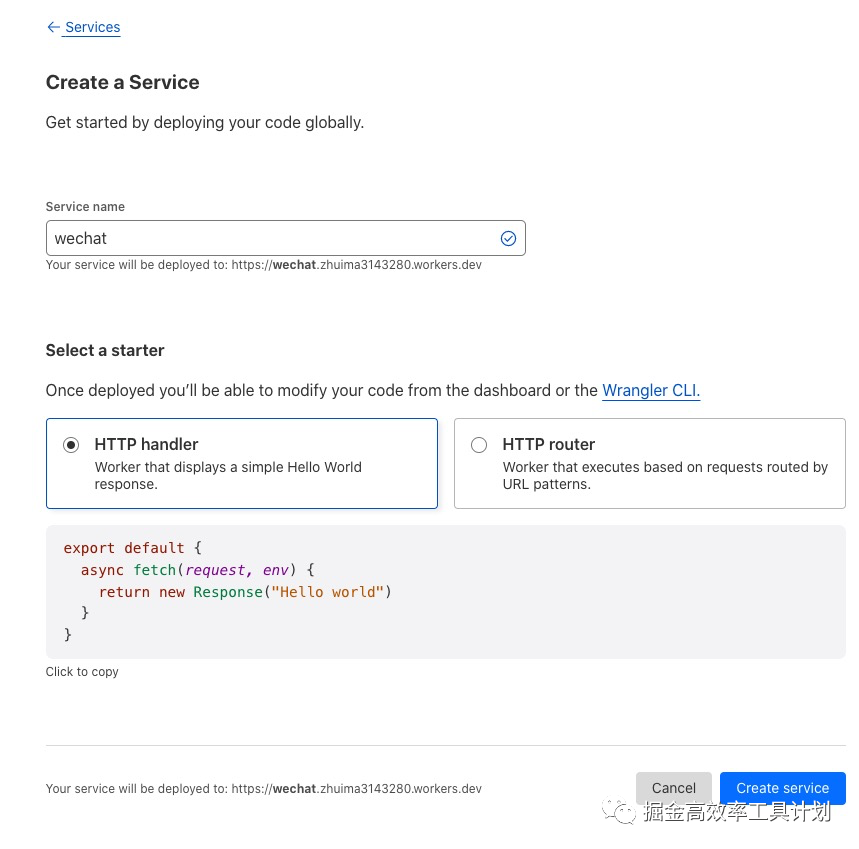Screen dimensions: 859x849
Task: Click the code snippet block to copy
Action: point(445,591)
